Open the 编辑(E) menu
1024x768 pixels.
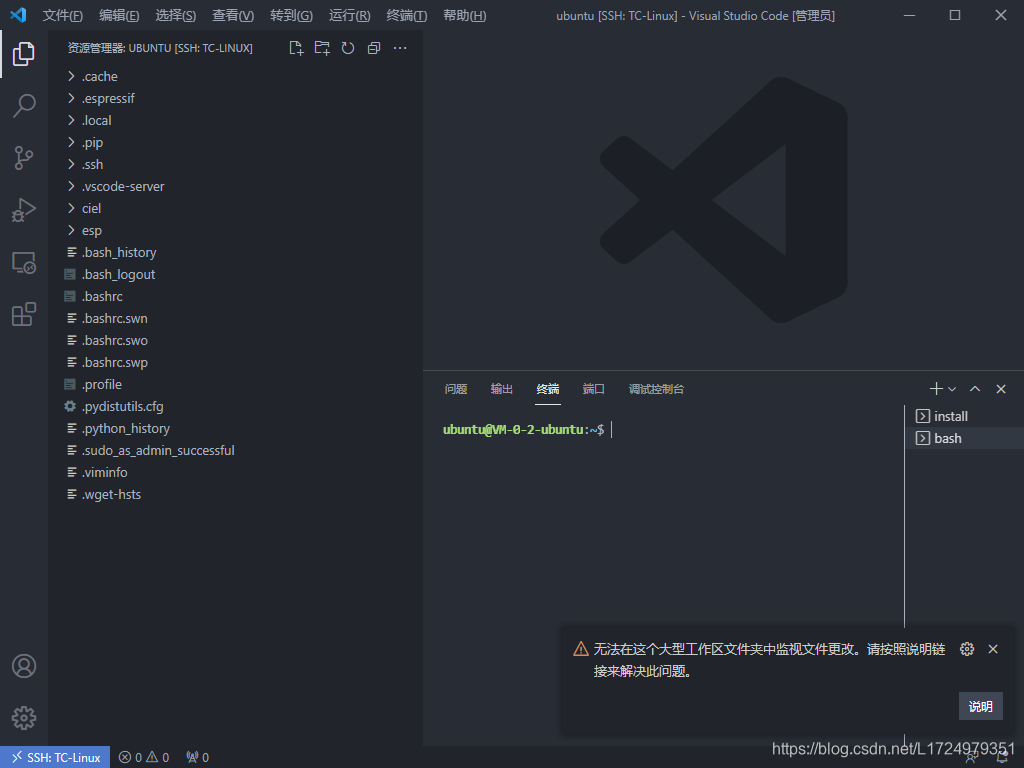pos(119,16)
